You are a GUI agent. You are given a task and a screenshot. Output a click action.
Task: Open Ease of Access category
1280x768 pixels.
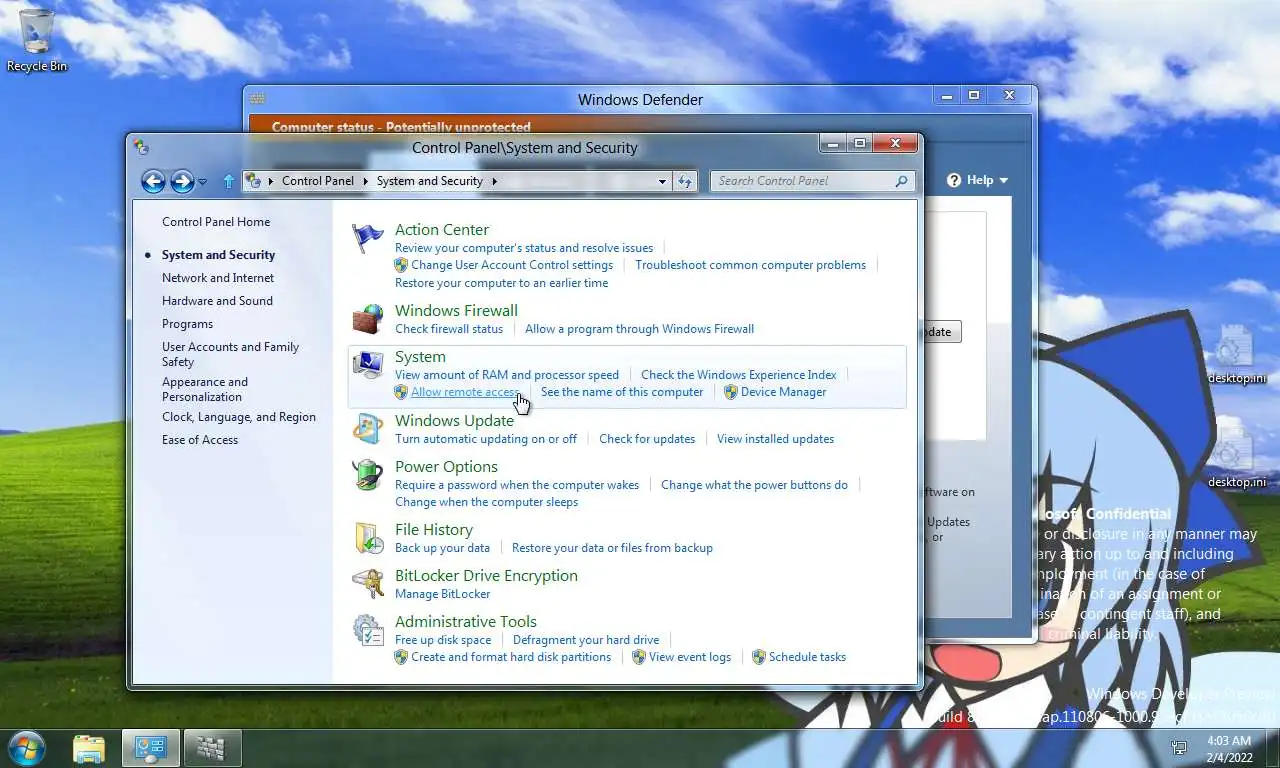click(200, 440)
